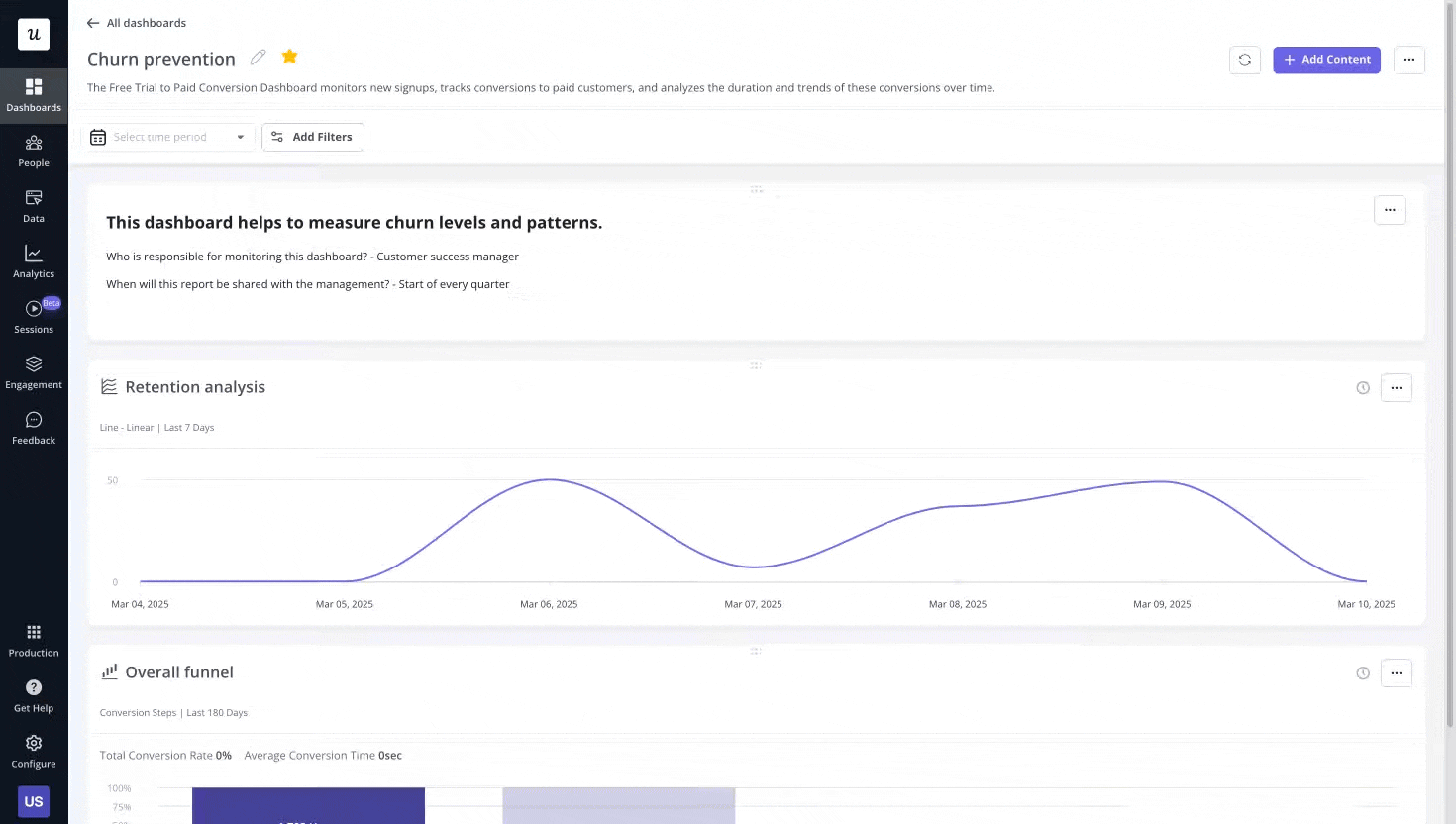Navigate to the Engagement section

(34, 372)
